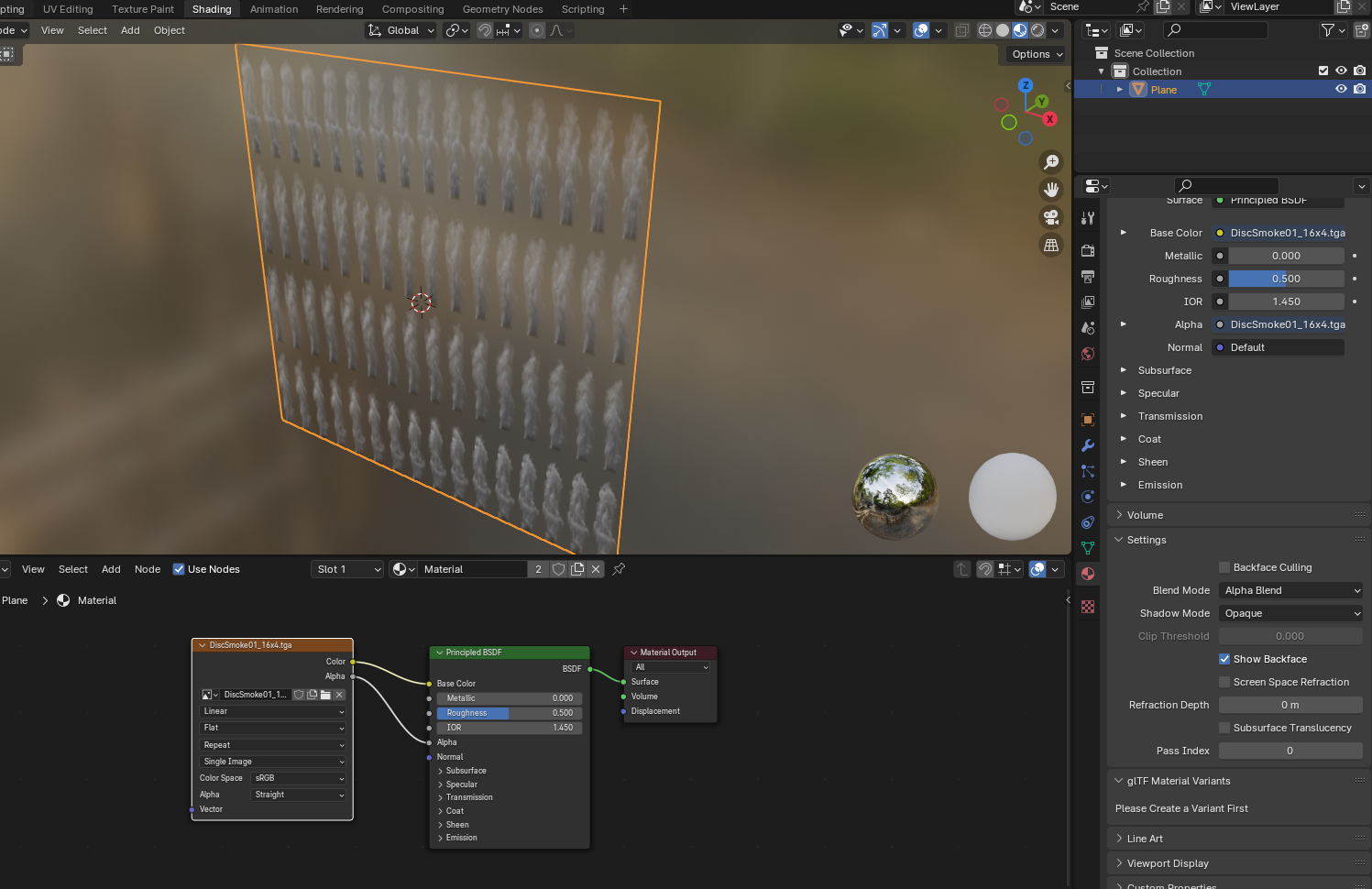This screenshot has width=1372, height=889.
Task: Select rendered viewport shading
Action: (1037, 30)
